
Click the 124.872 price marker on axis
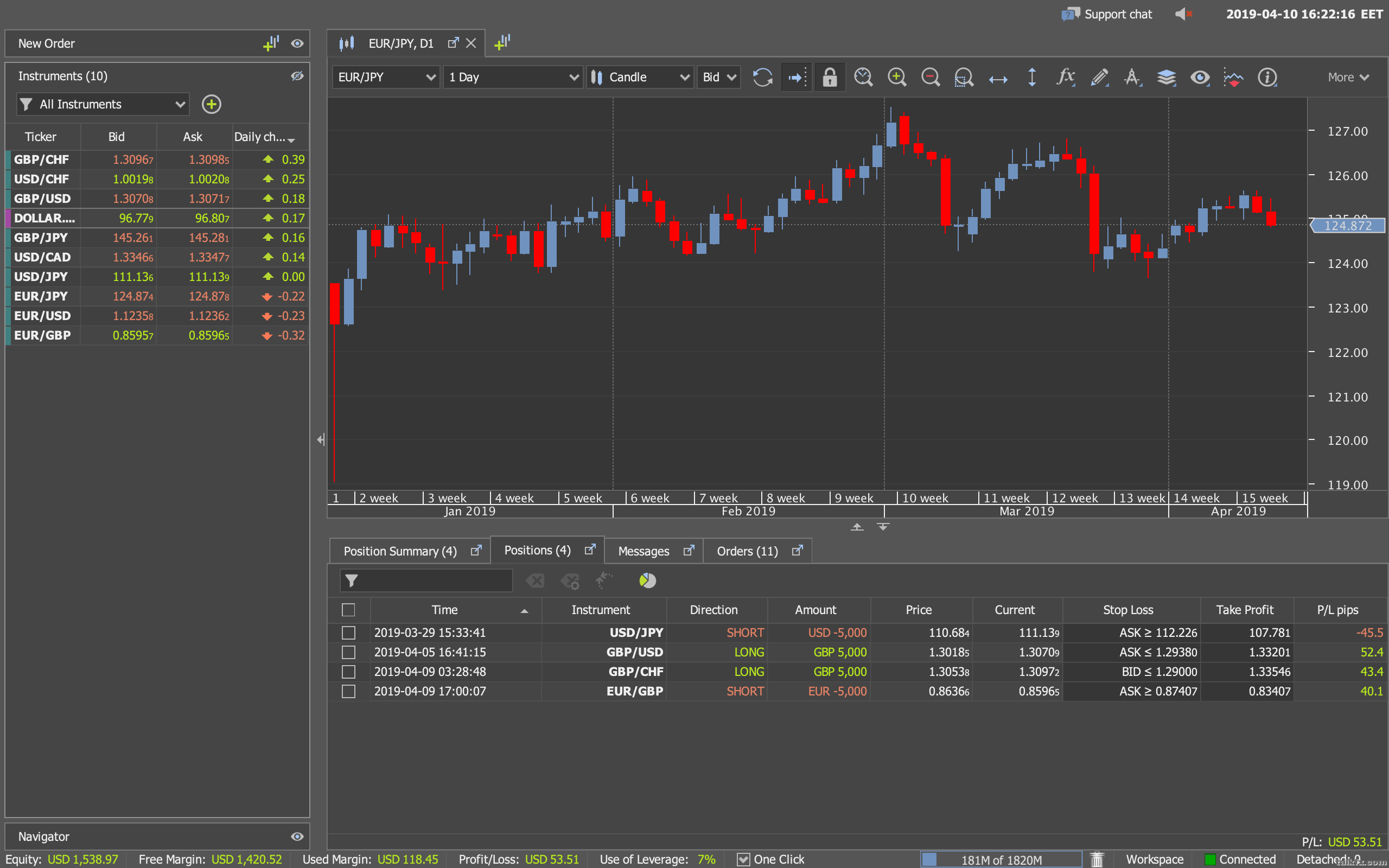pos(1347,226)
